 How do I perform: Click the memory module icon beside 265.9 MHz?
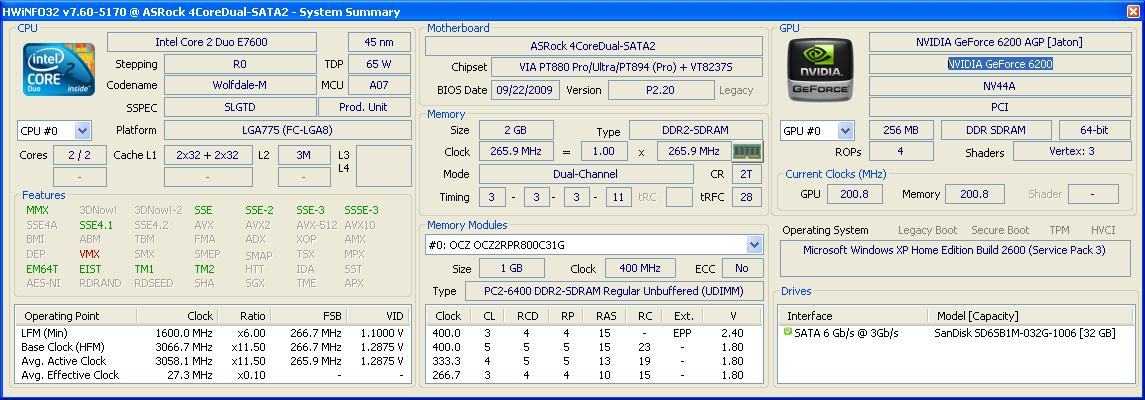(x=747, y=152)
